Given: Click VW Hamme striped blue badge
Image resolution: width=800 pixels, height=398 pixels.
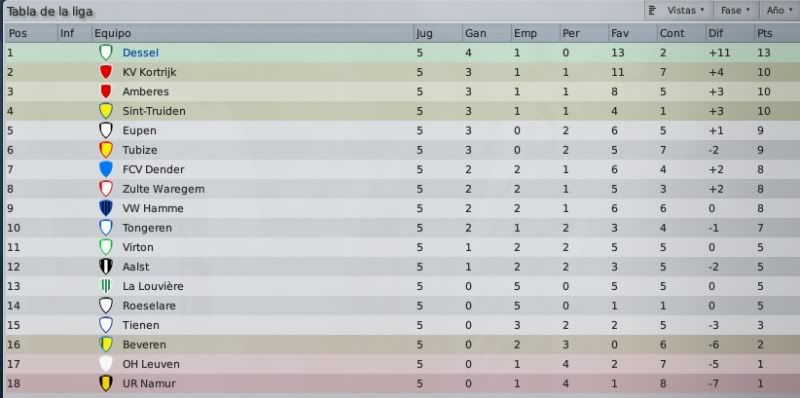Looking at the screenshot, I should click(106, 208).
